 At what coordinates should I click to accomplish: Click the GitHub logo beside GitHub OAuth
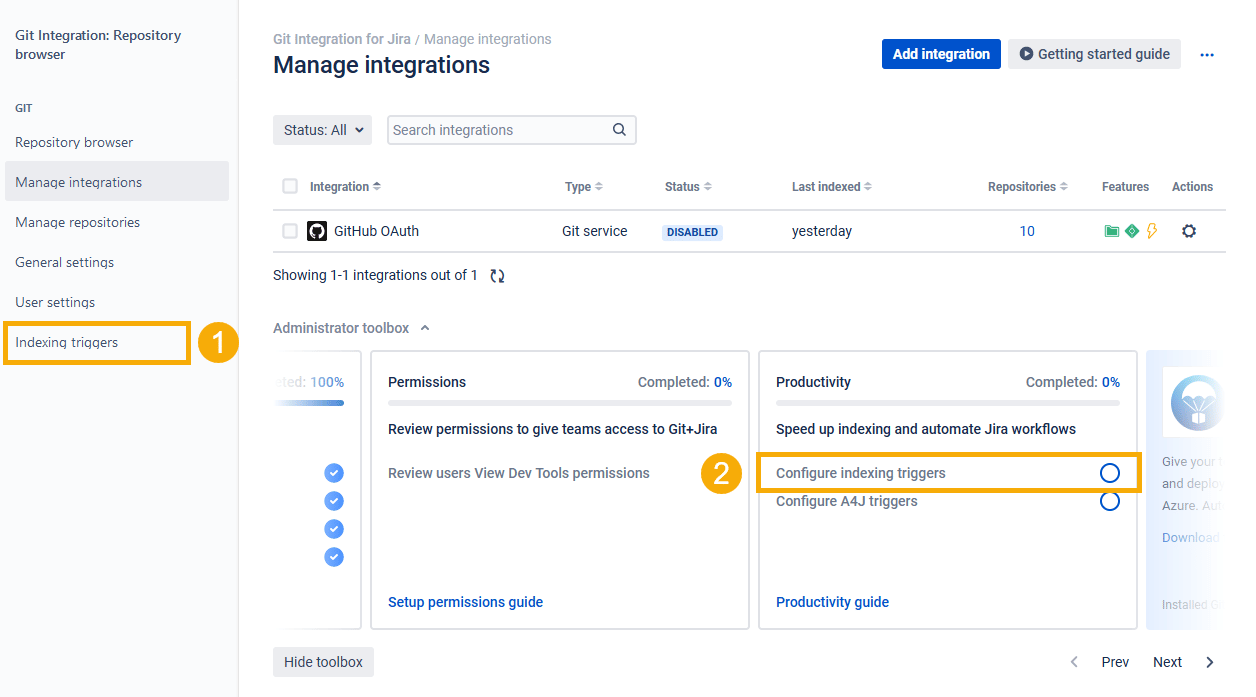[317, 231]
